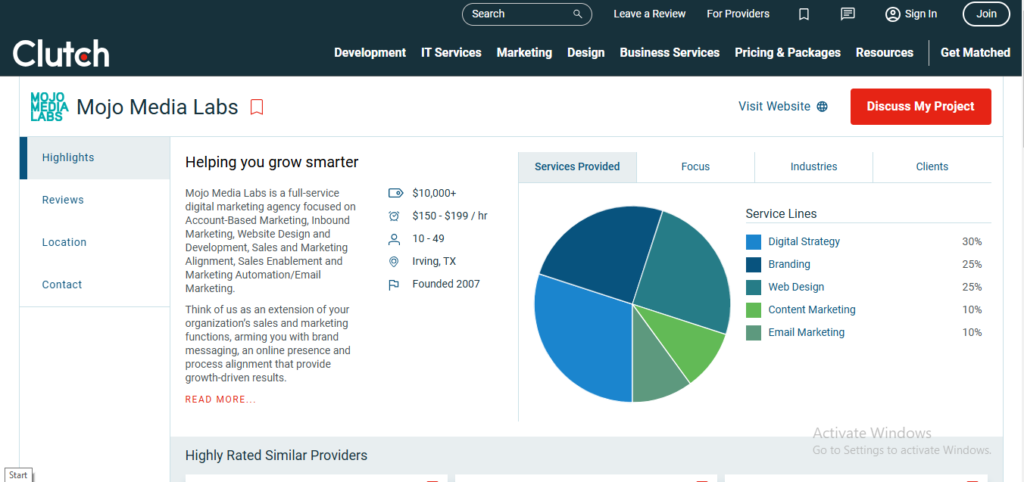Click Get Matched in navigation
1024x482 pixels.
(975, 53)
